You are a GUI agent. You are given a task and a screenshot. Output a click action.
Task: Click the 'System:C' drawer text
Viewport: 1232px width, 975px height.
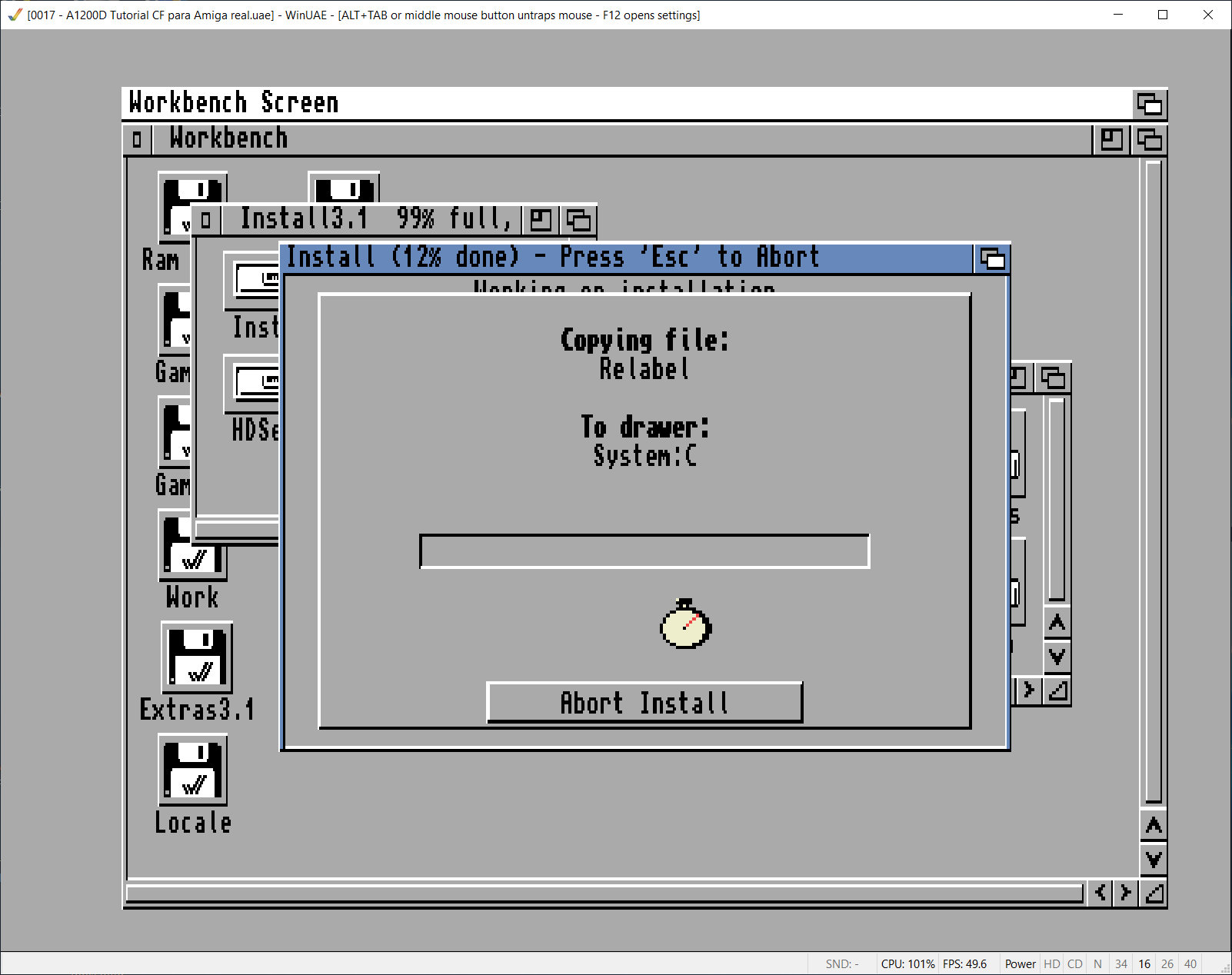click(644, 455)
